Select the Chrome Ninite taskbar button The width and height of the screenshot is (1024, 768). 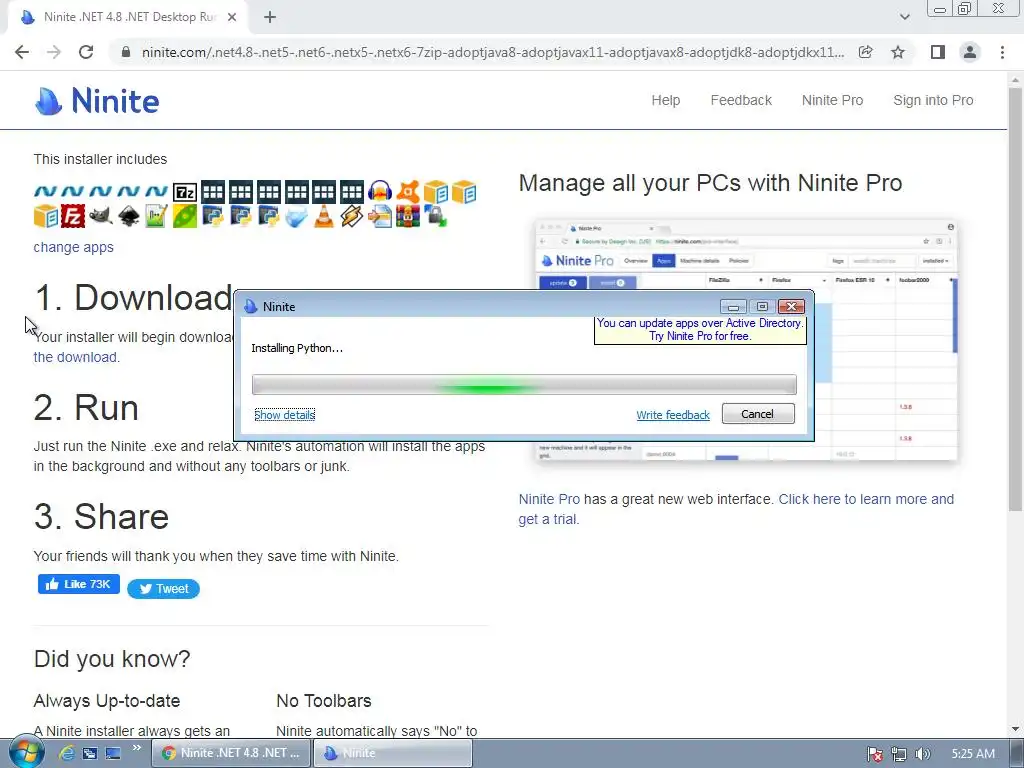pos(232,753)
